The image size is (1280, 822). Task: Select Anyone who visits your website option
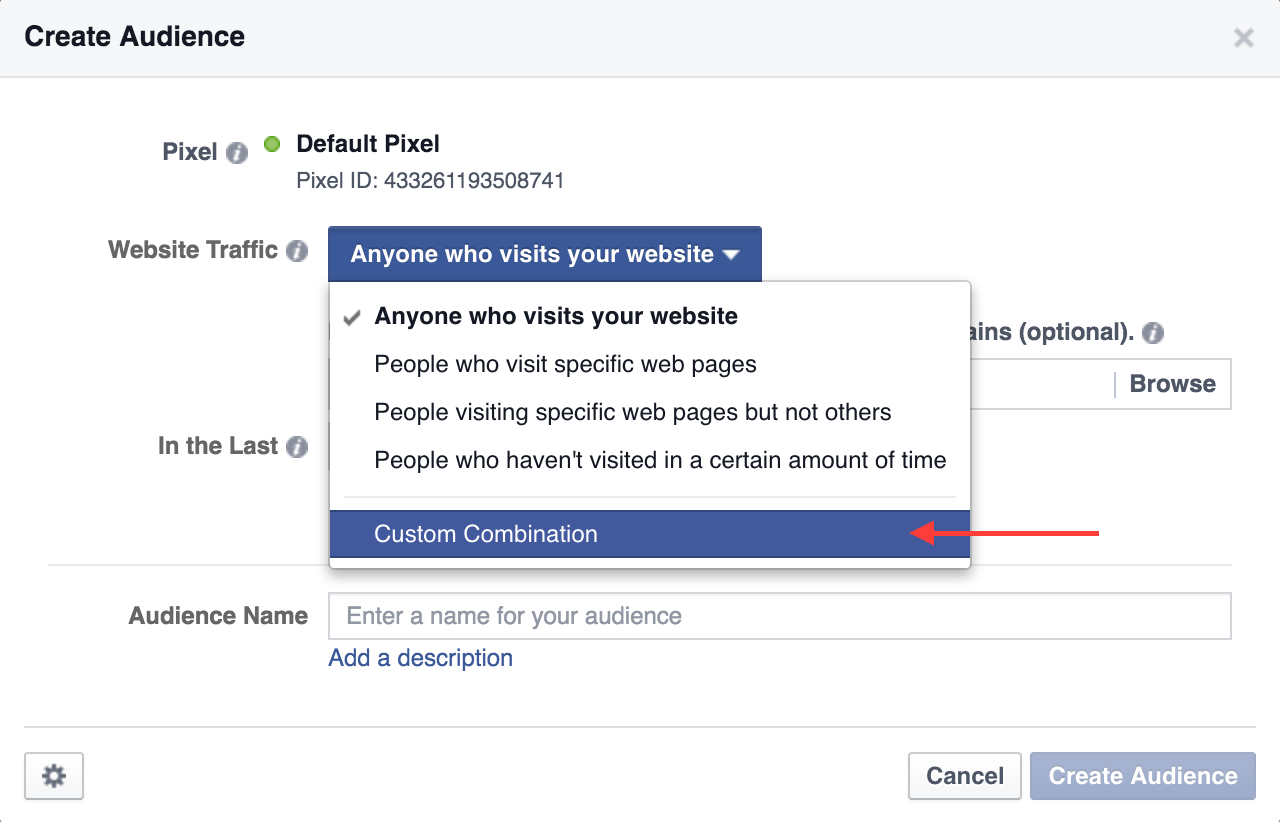click(x=555, y=317)
